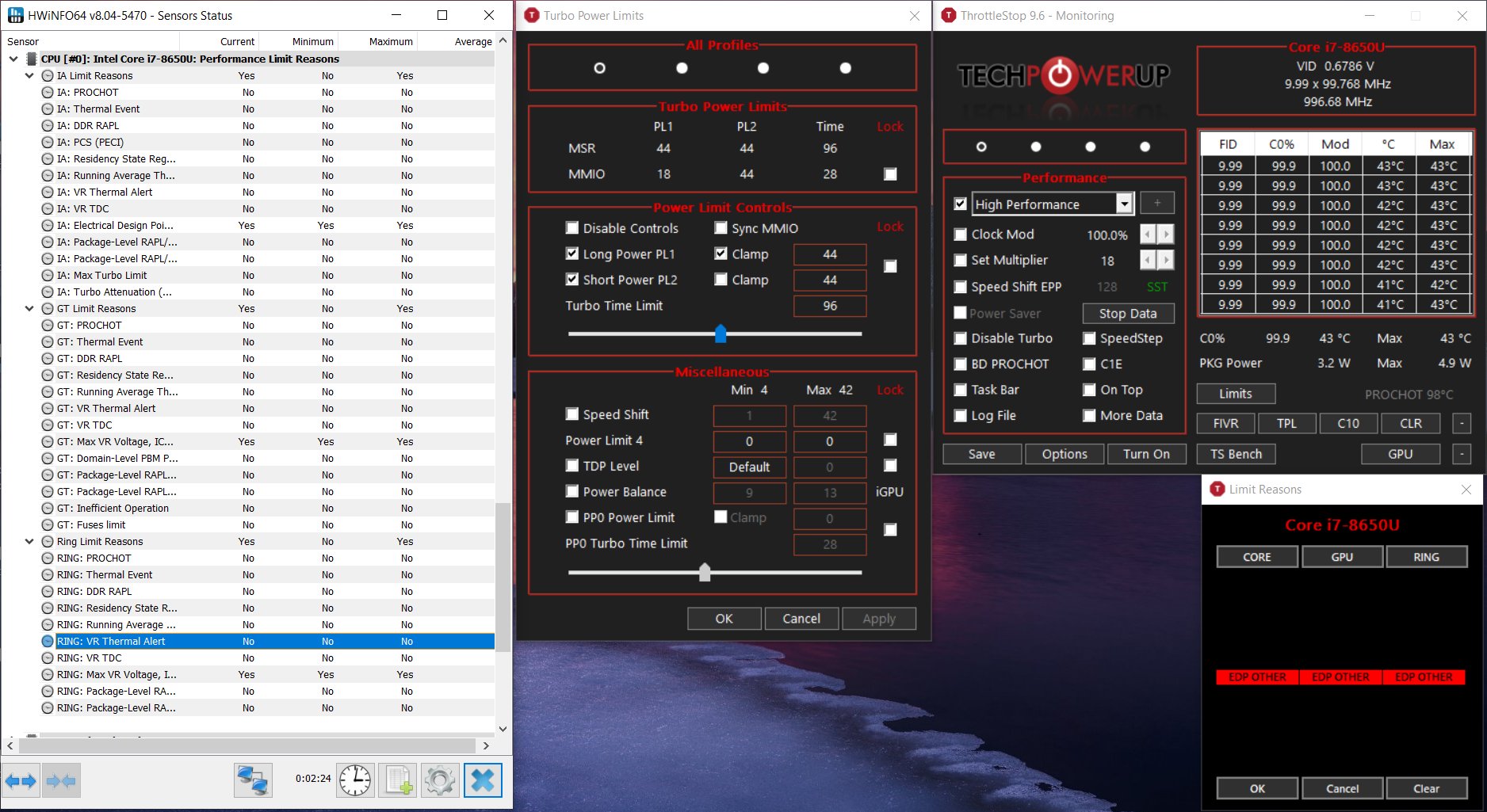Screen dimensions: 1487x812
Task: Enable BD PROCHOT checkbox
Action: point(960,364)
